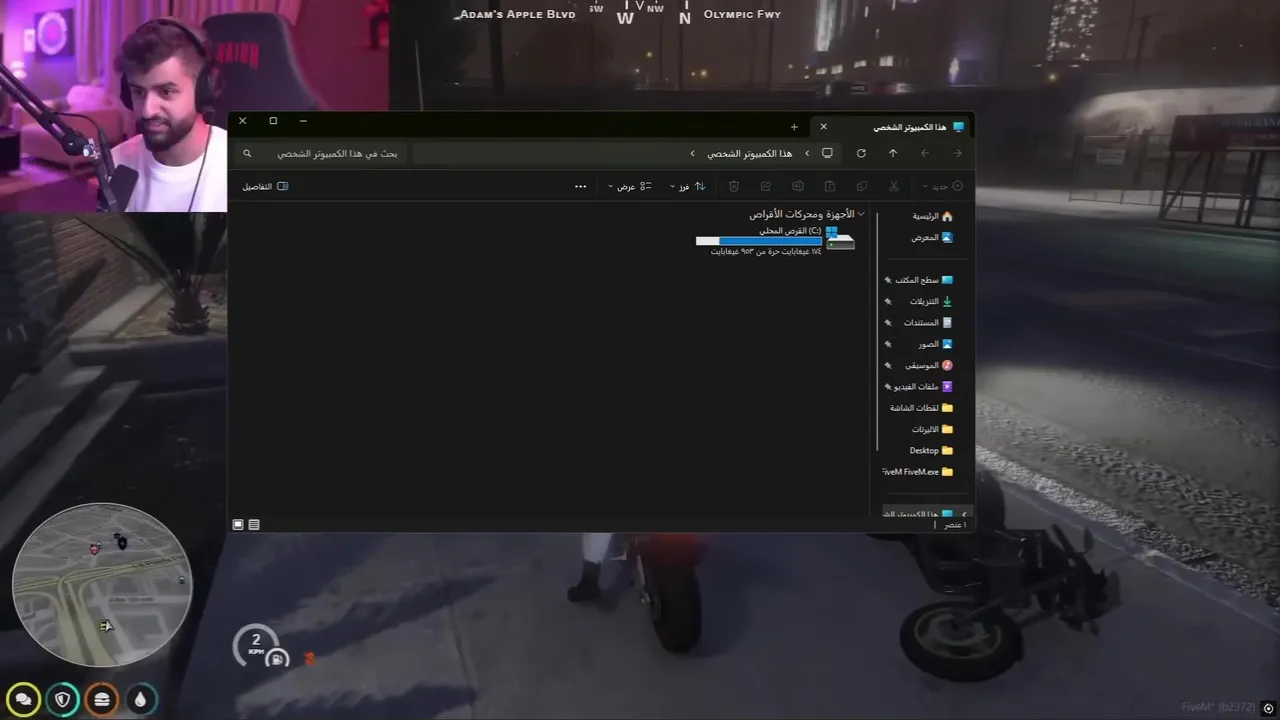Refresh the Explorer window
1280x720 pixels.
point(861,153)
